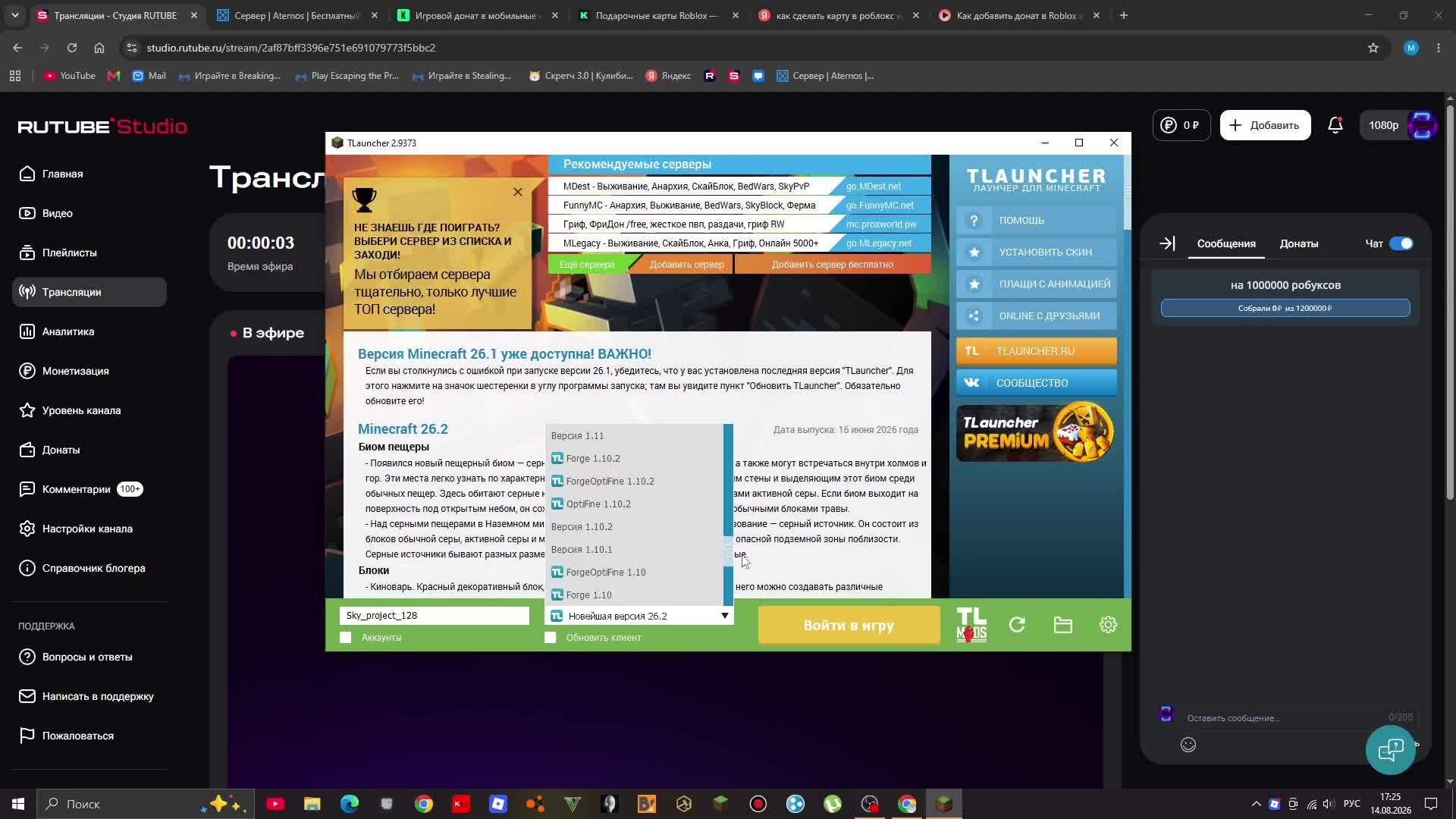This screenshot has width=1456, height=819.
Task: Click the TLauncher refresh versions icon
Action: point(1017,625)
